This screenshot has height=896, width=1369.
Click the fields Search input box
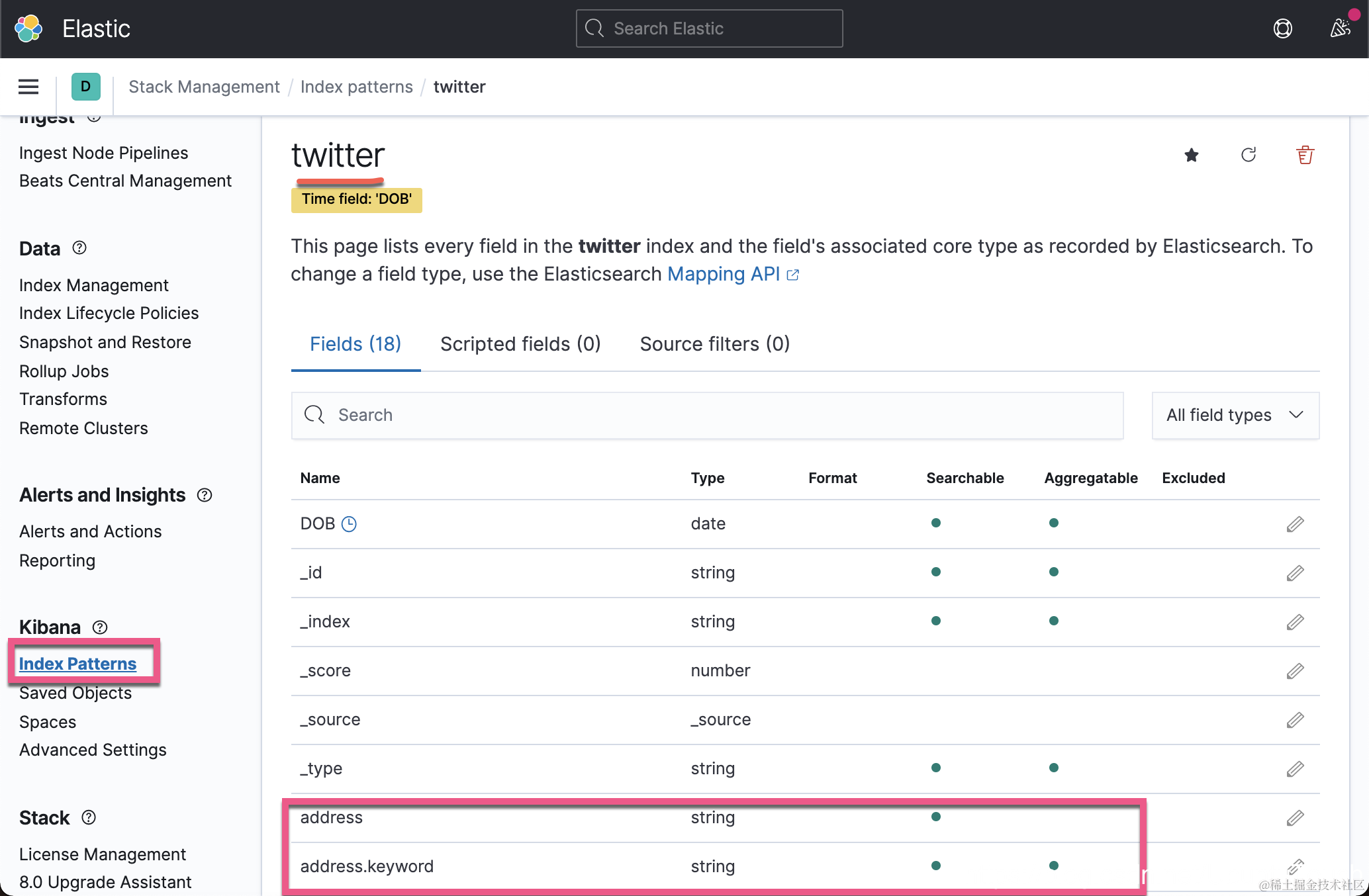[707, 415]
